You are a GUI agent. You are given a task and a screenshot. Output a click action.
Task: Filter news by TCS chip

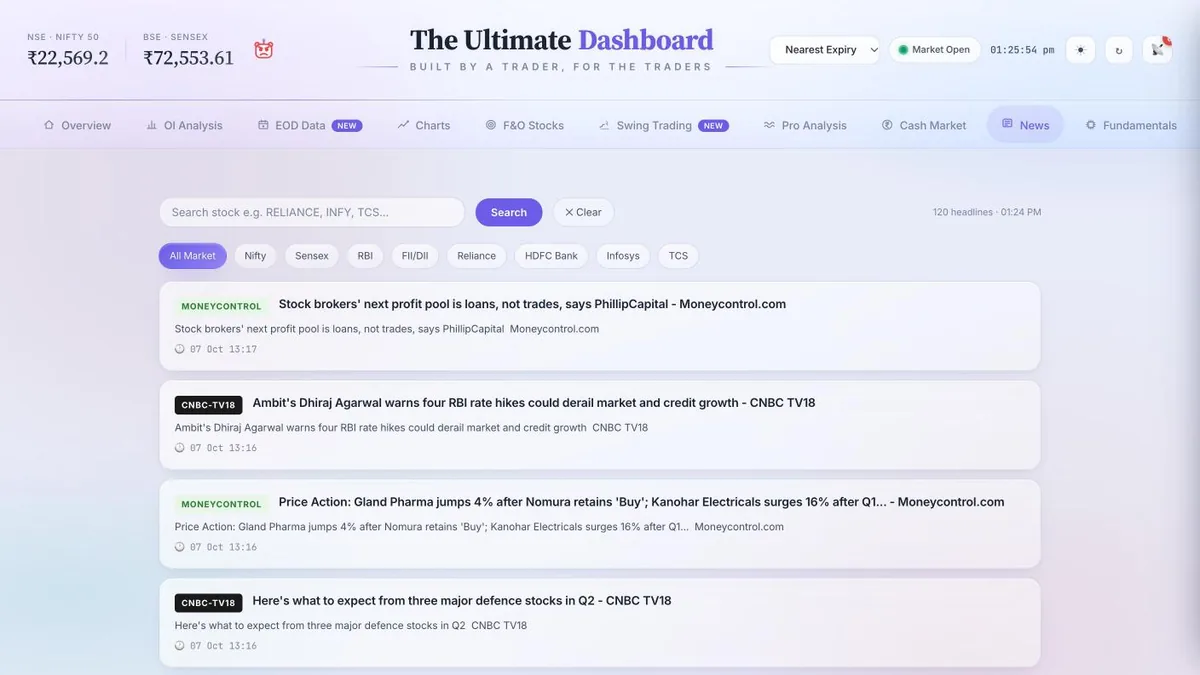tap(679, 256)
